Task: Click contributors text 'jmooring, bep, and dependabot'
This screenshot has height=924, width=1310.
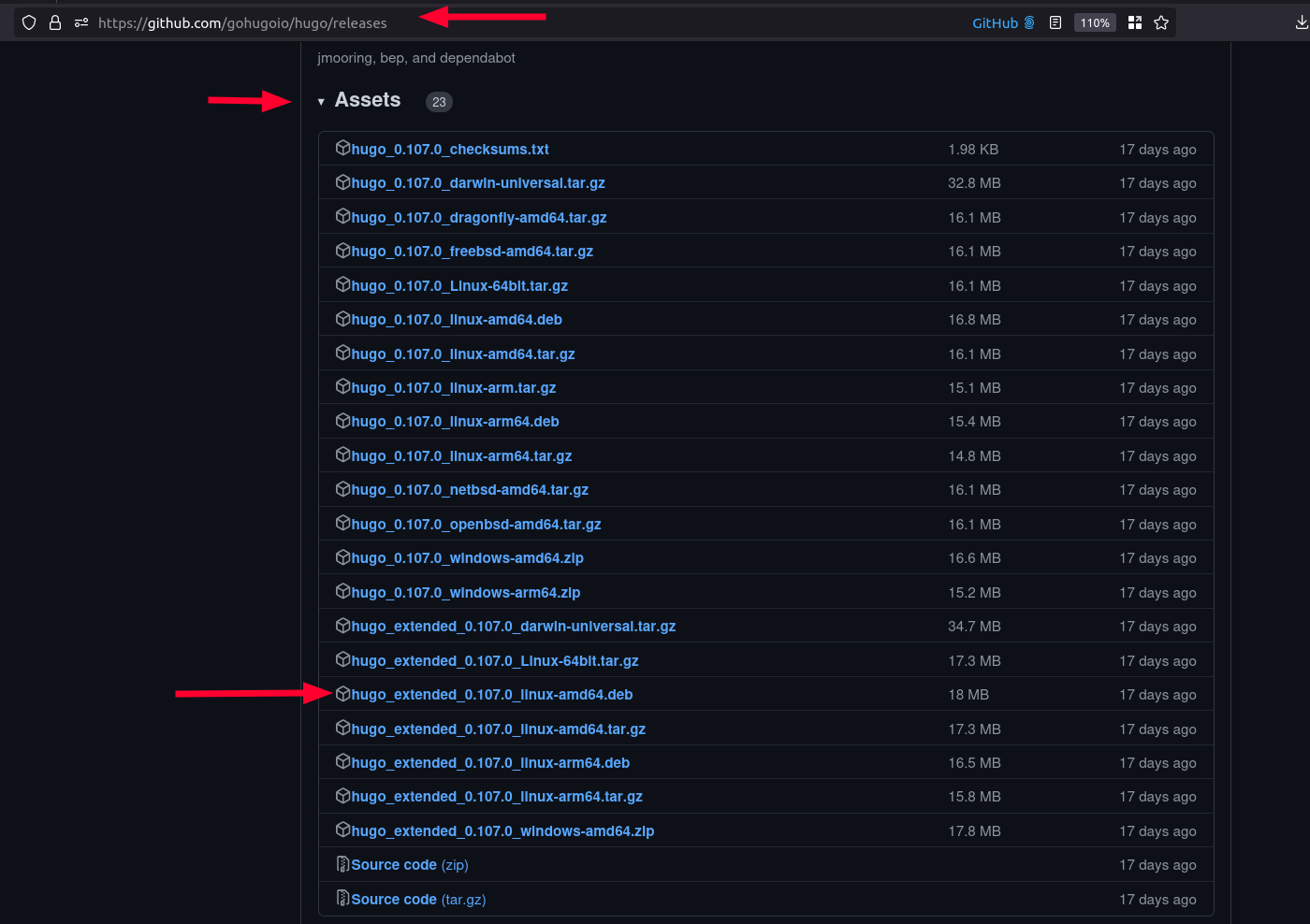Action: pos(416,58)
